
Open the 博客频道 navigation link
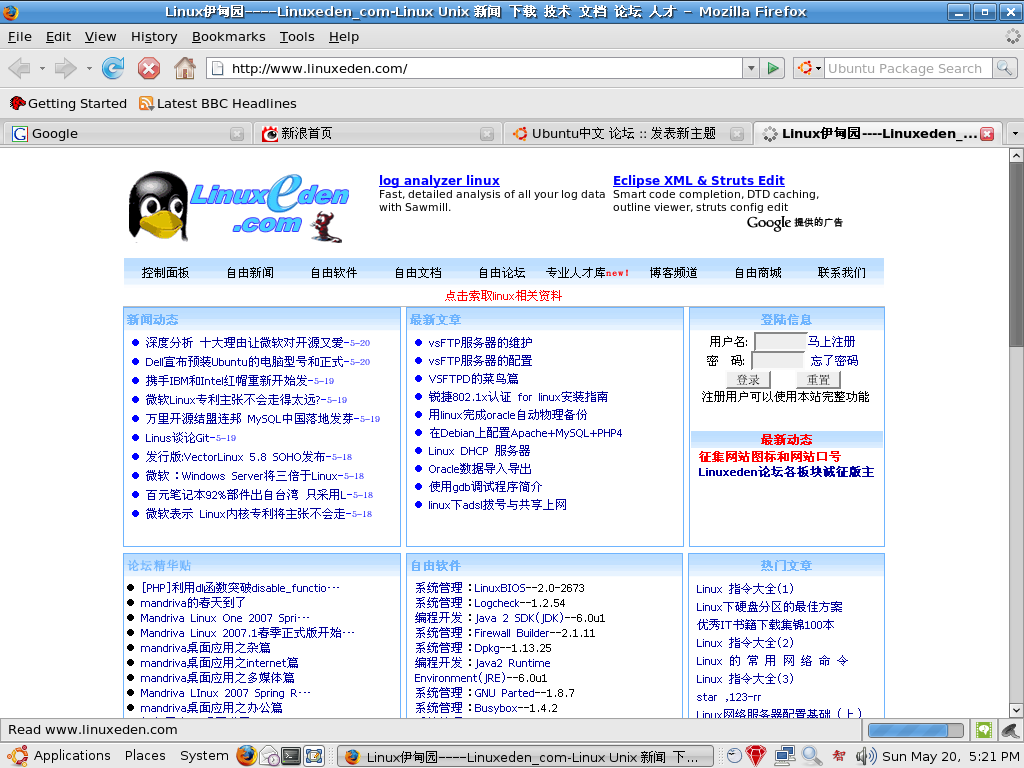673,273
